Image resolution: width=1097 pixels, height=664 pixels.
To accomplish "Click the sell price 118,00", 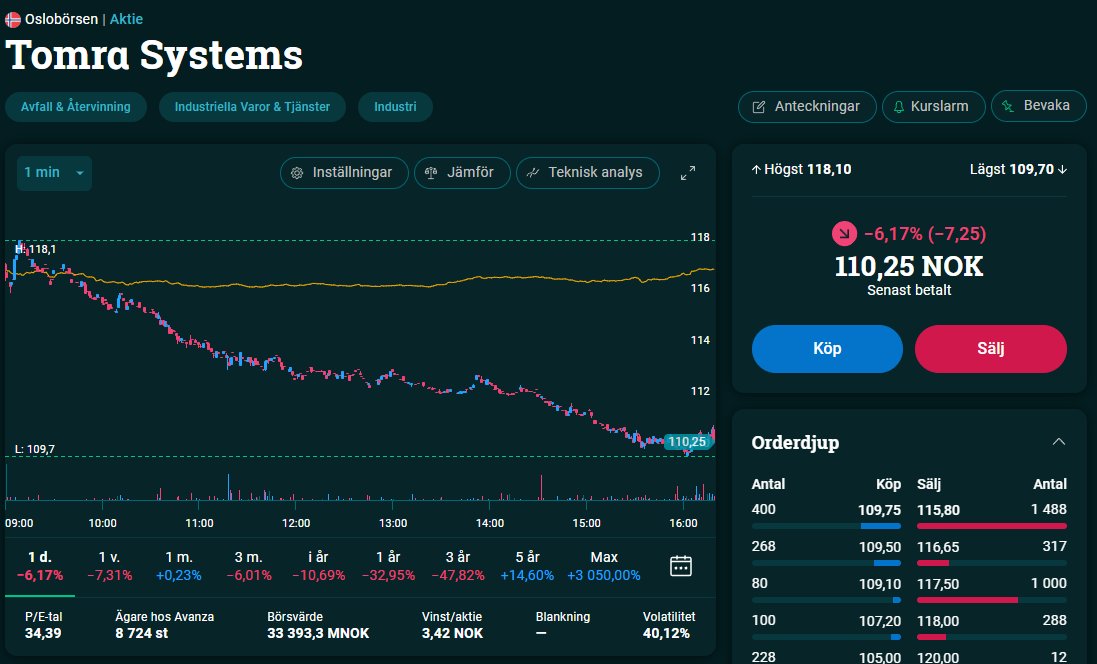I will point(938,621).
